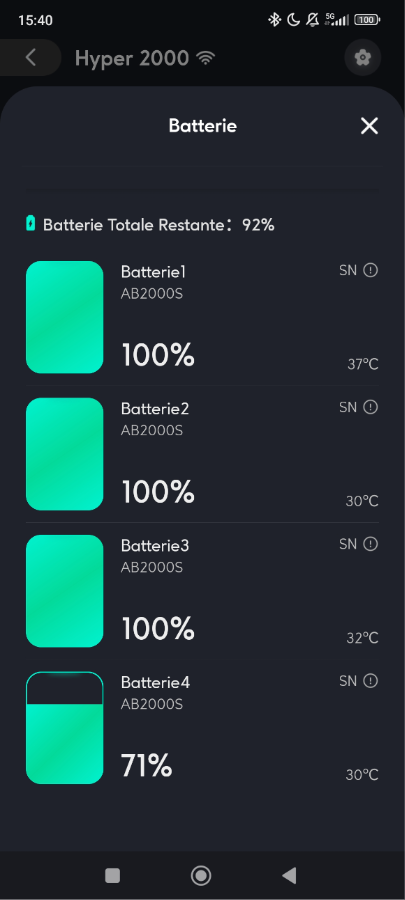Tap the SN info icon for Batterie4
The height and width of the screenshot is (900, 405).
[371, 681]
